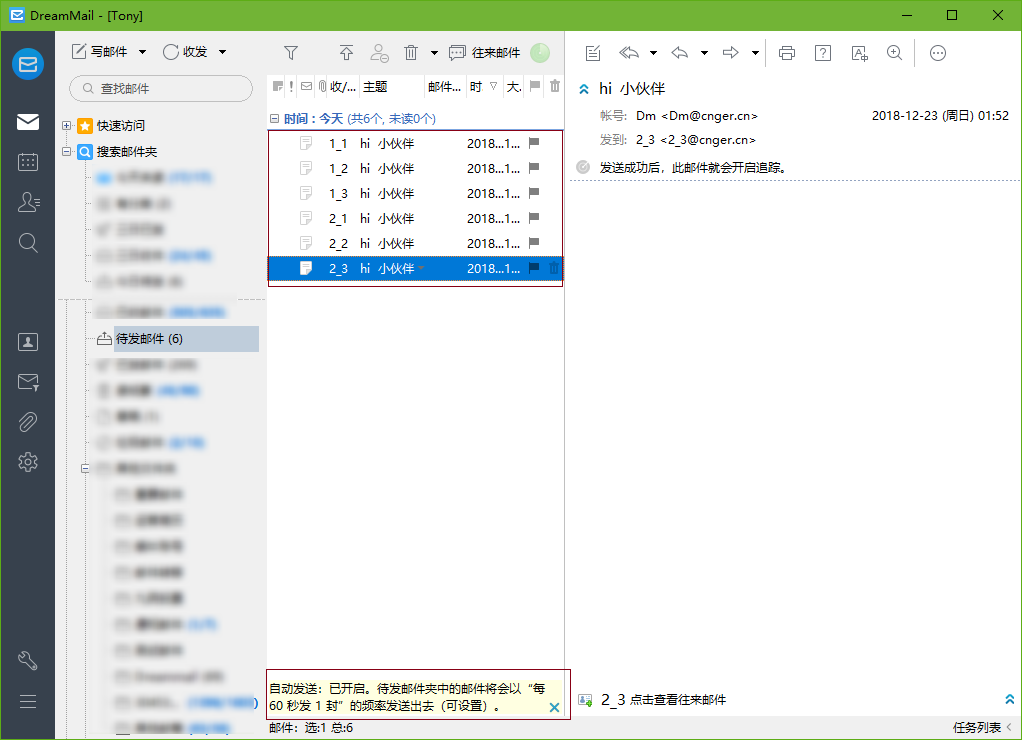Open the contacts list icon in the sidebar
This screenshot has height=740, width=1022.
click(28, 202)
